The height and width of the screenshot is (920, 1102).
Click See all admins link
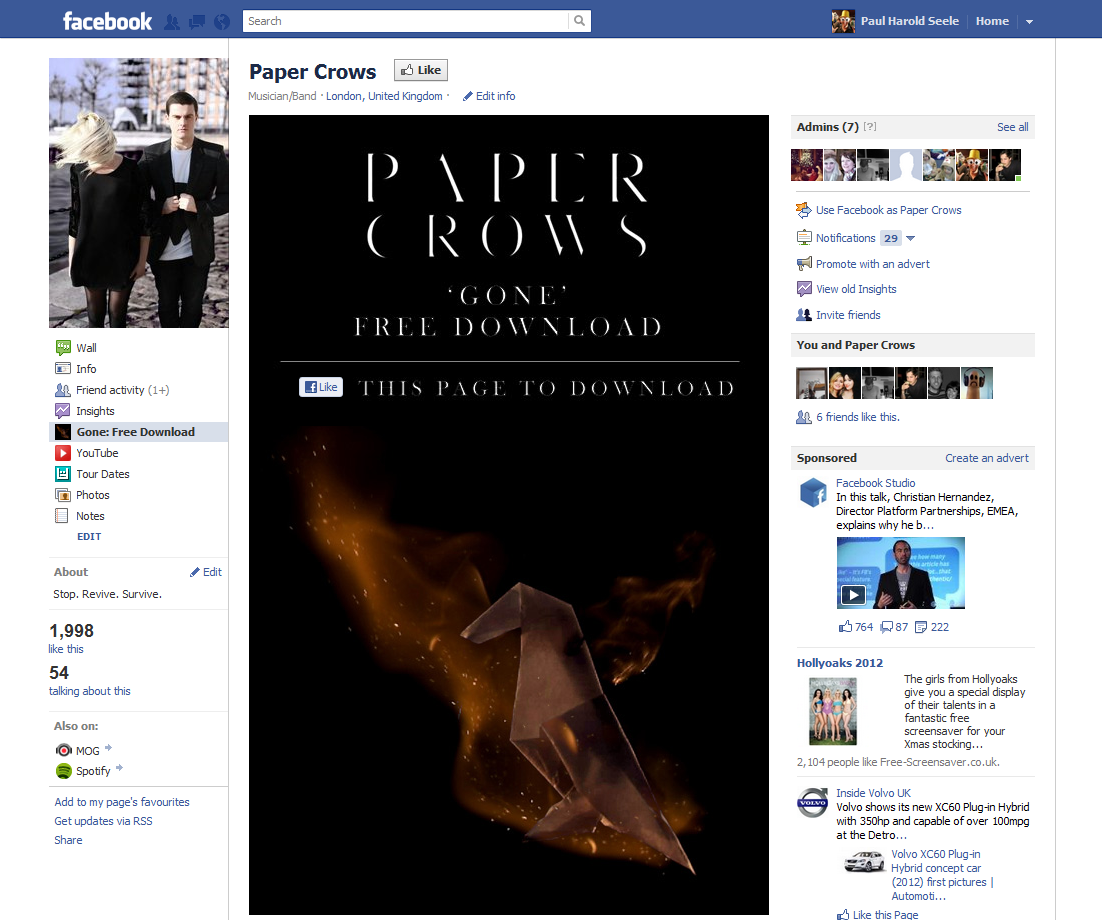pos(1012,127)
